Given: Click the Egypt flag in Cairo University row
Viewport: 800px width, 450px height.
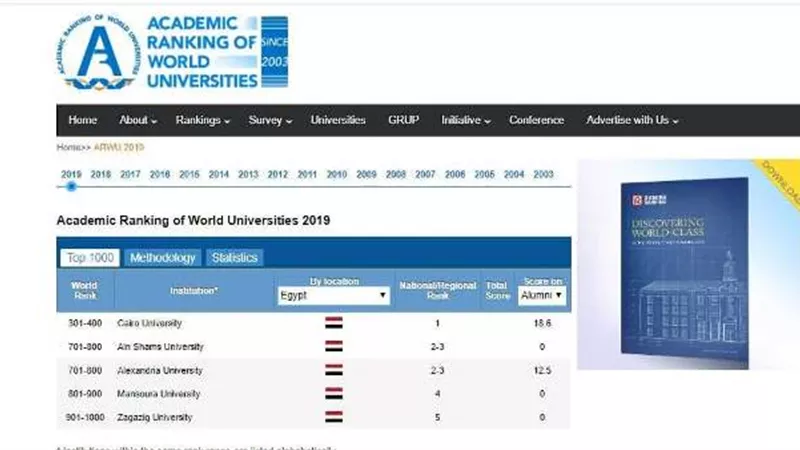Looking at the screenshot, I should point(334,323).
